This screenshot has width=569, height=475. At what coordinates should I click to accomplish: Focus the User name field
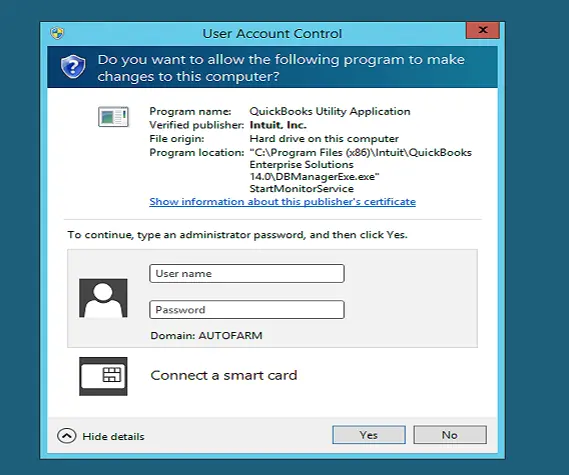247,273
